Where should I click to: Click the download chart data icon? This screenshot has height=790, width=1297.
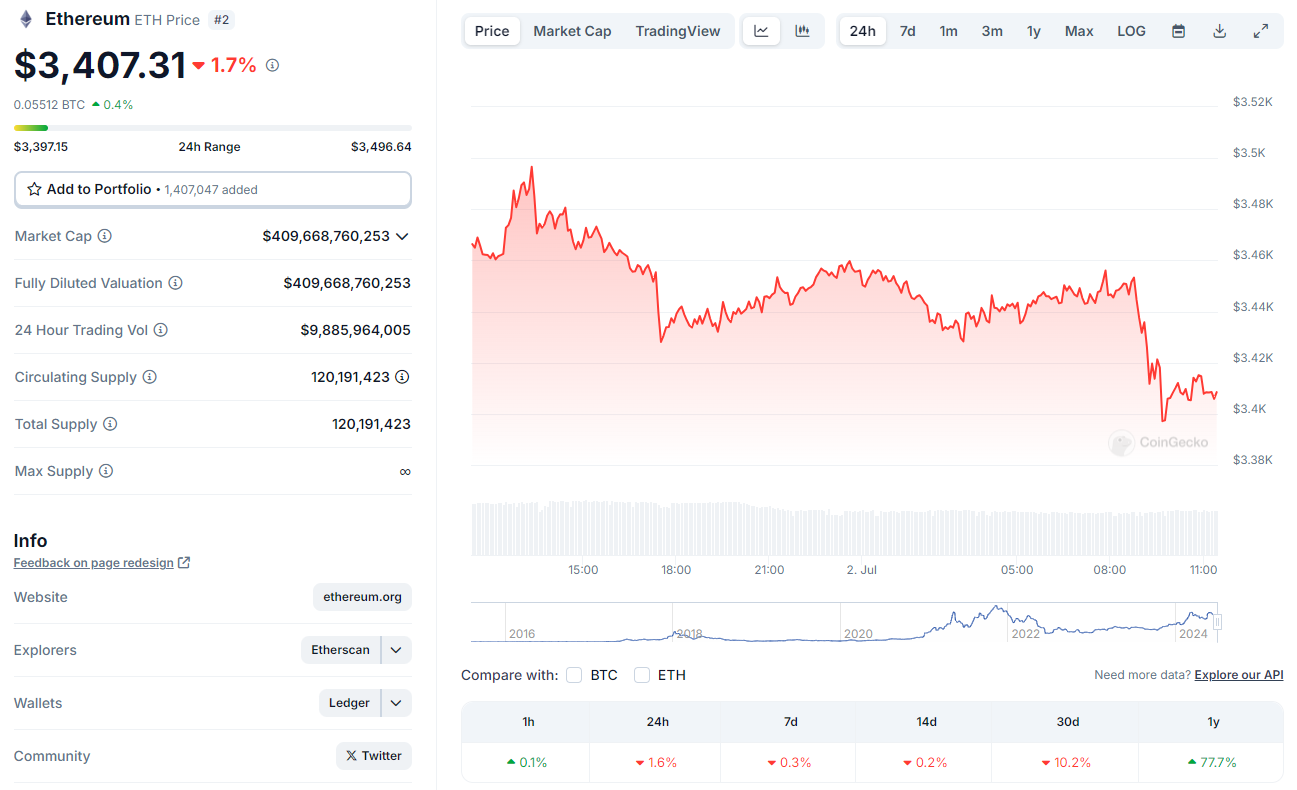pyautogui.click(x=1219, y=31)
